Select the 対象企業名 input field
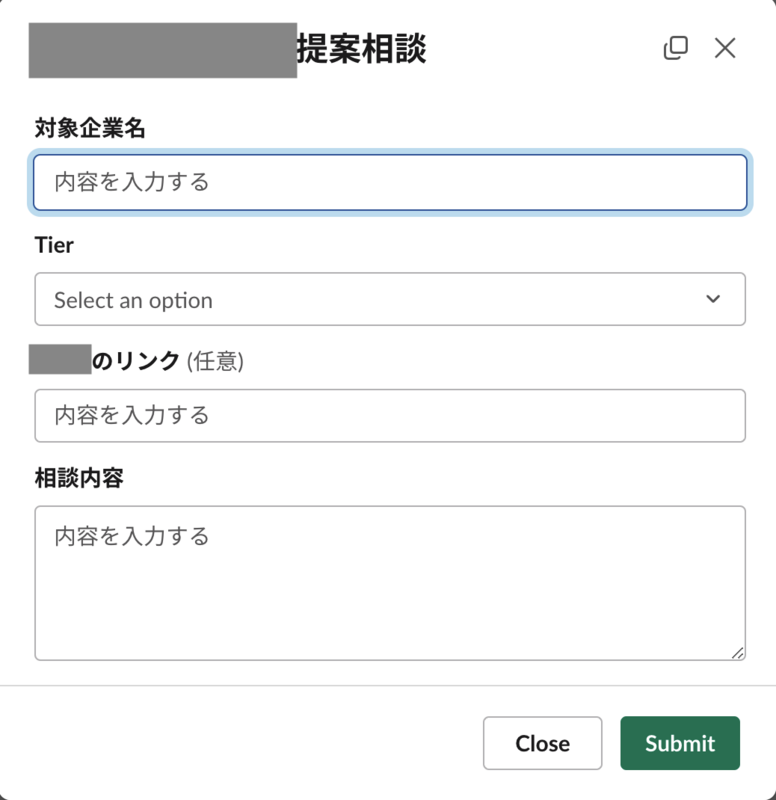 pos(390,182)
